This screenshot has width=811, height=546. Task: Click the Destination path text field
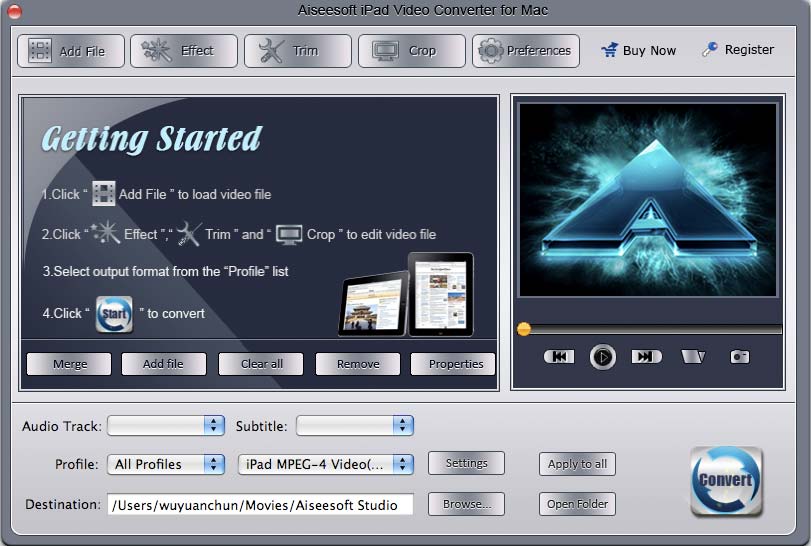260,505
